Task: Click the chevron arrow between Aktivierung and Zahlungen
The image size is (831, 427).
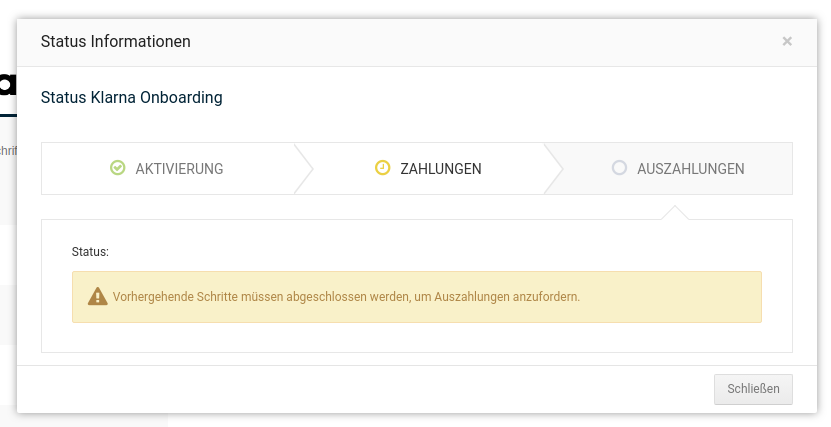Action: [x=304, y=168]
